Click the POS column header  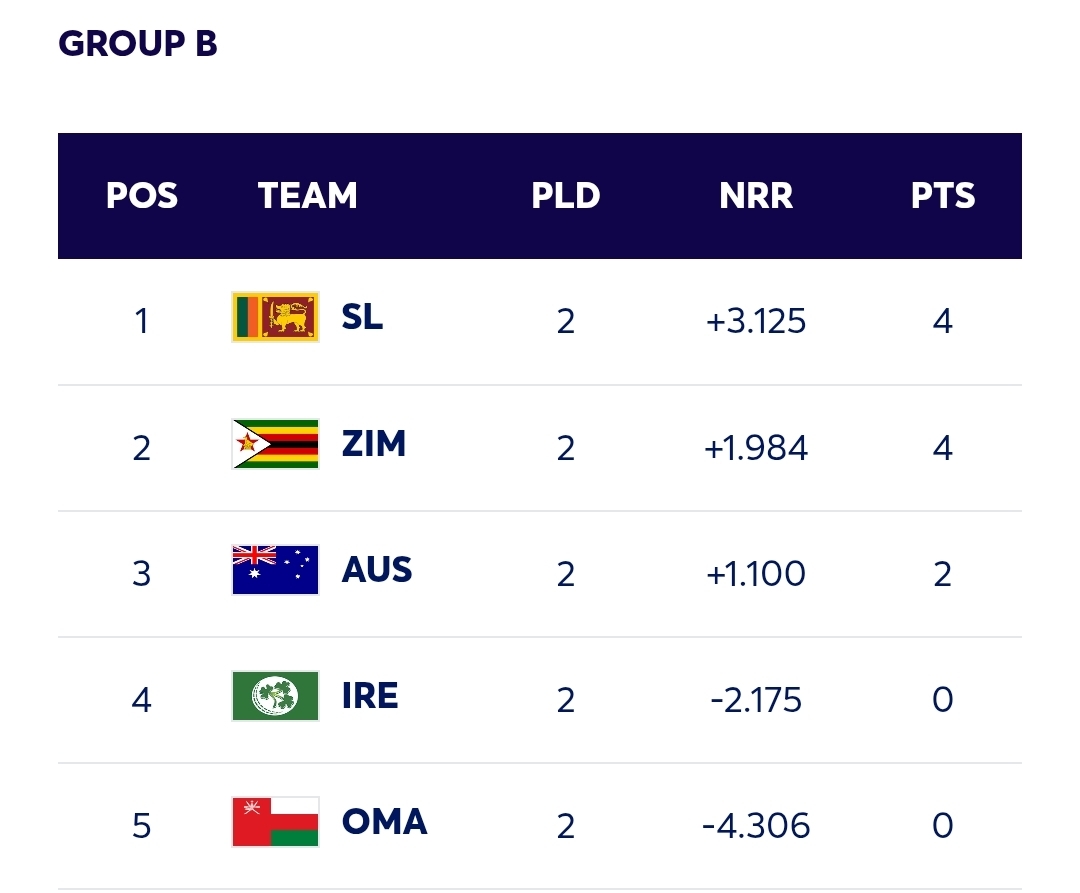[x=142, y=196]
